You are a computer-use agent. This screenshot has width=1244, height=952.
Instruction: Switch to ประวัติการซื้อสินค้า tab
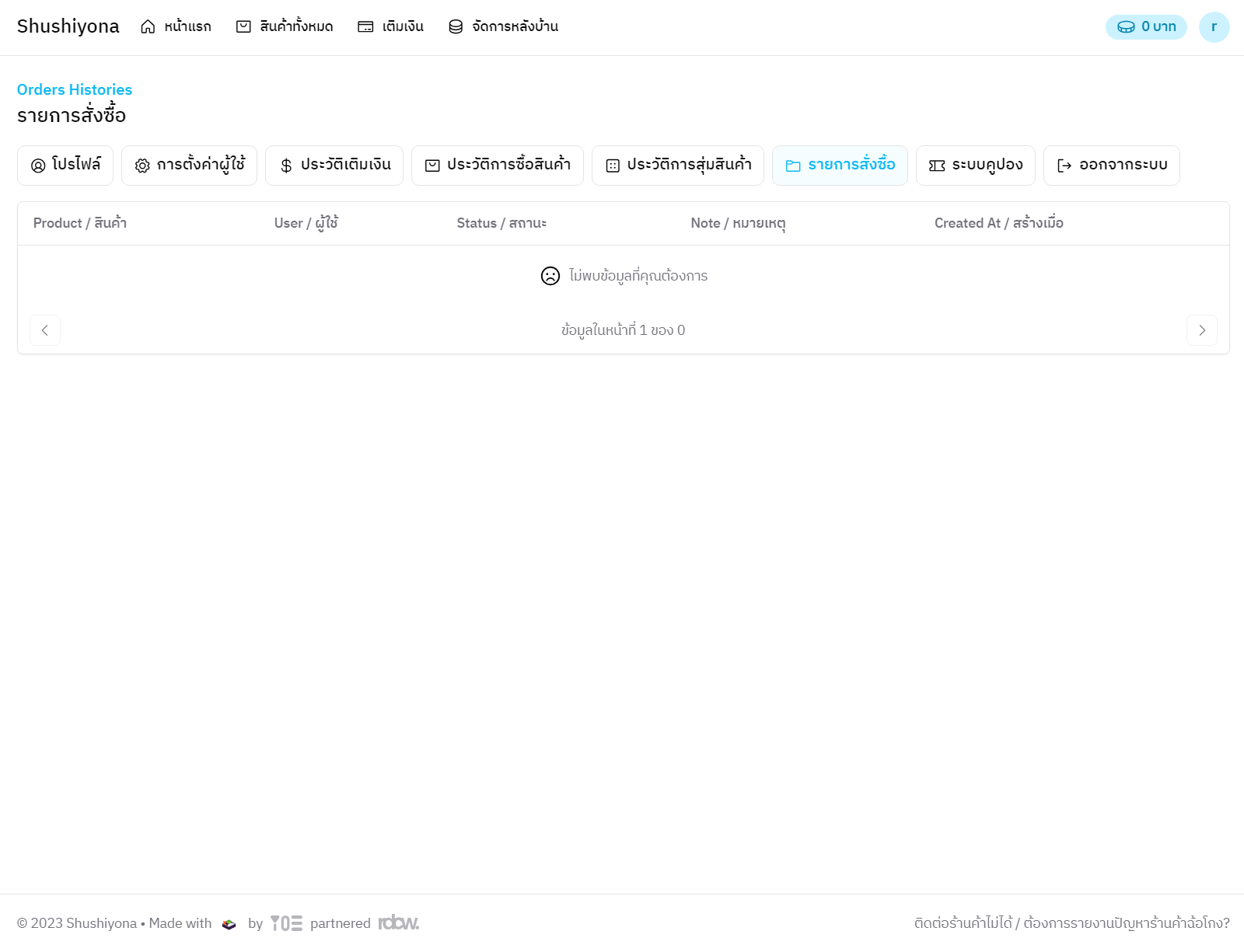[498, 166]
